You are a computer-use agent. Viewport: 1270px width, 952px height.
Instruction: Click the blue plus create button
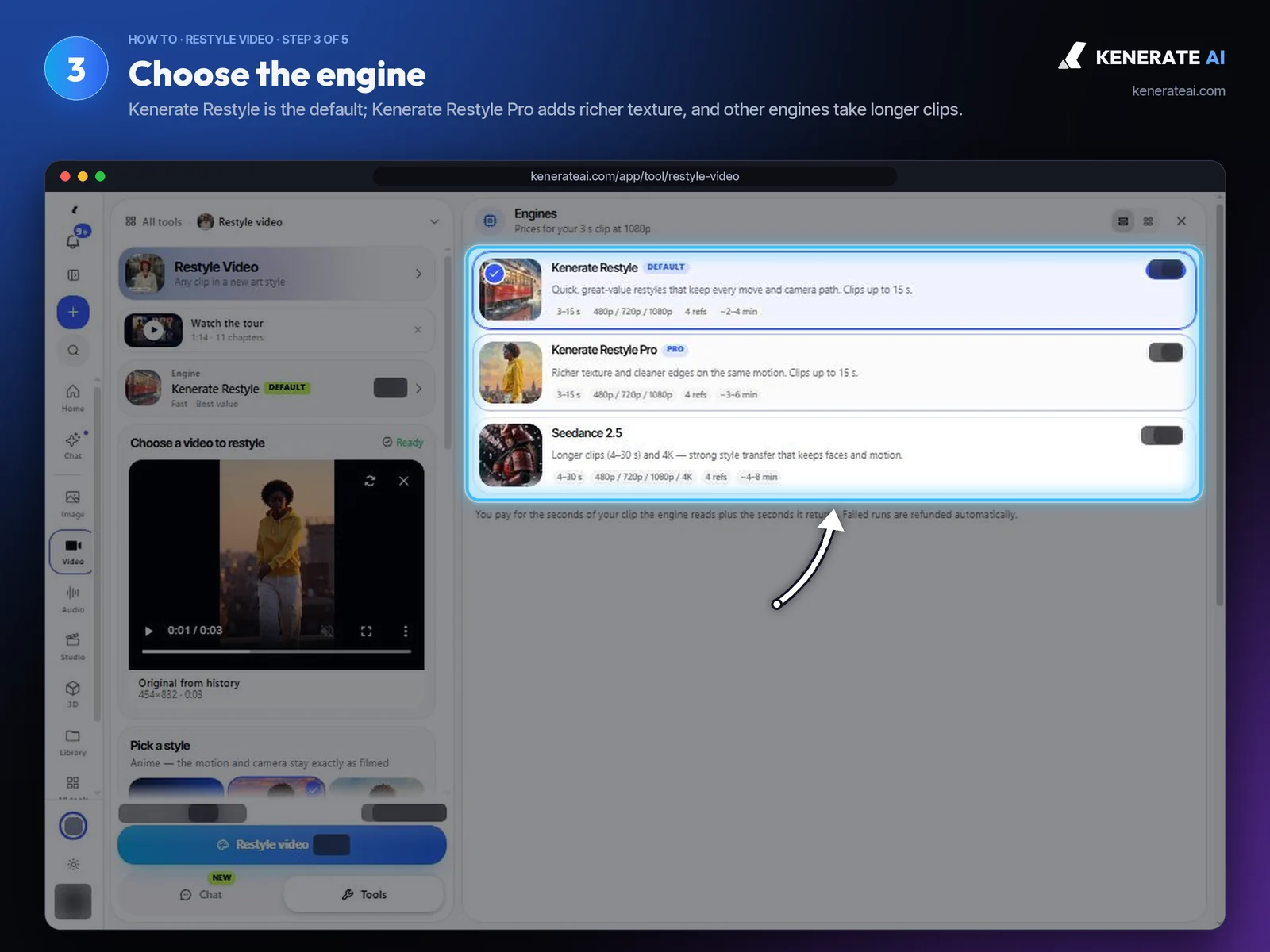click(73, 312)
